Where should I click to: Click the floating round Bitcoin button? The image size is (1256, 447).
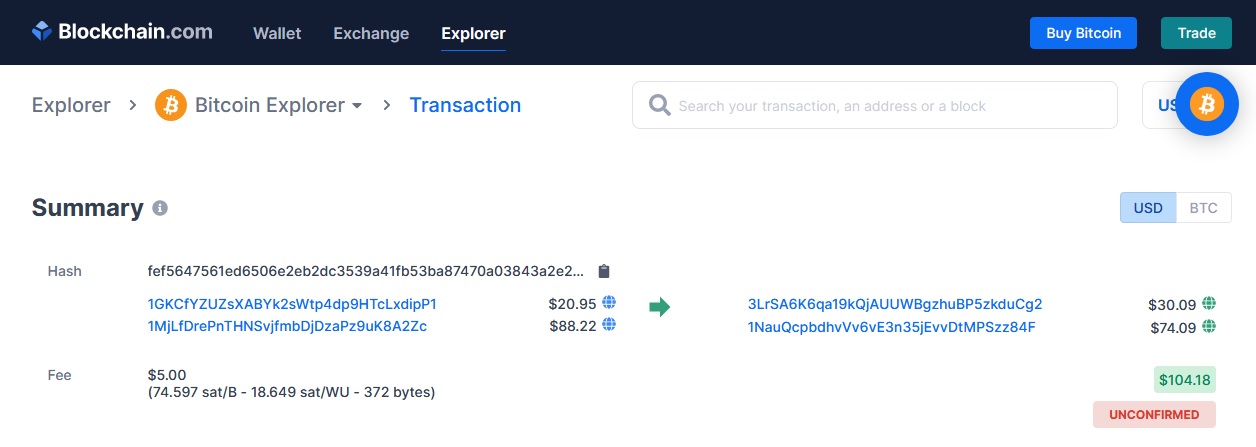[x=1206, y=104]
